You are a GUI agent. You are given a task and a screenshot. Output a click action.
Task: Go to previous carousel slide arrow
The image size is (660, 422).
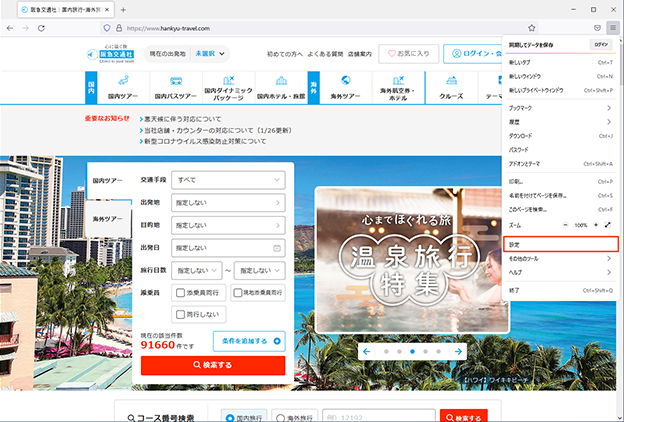367,351
